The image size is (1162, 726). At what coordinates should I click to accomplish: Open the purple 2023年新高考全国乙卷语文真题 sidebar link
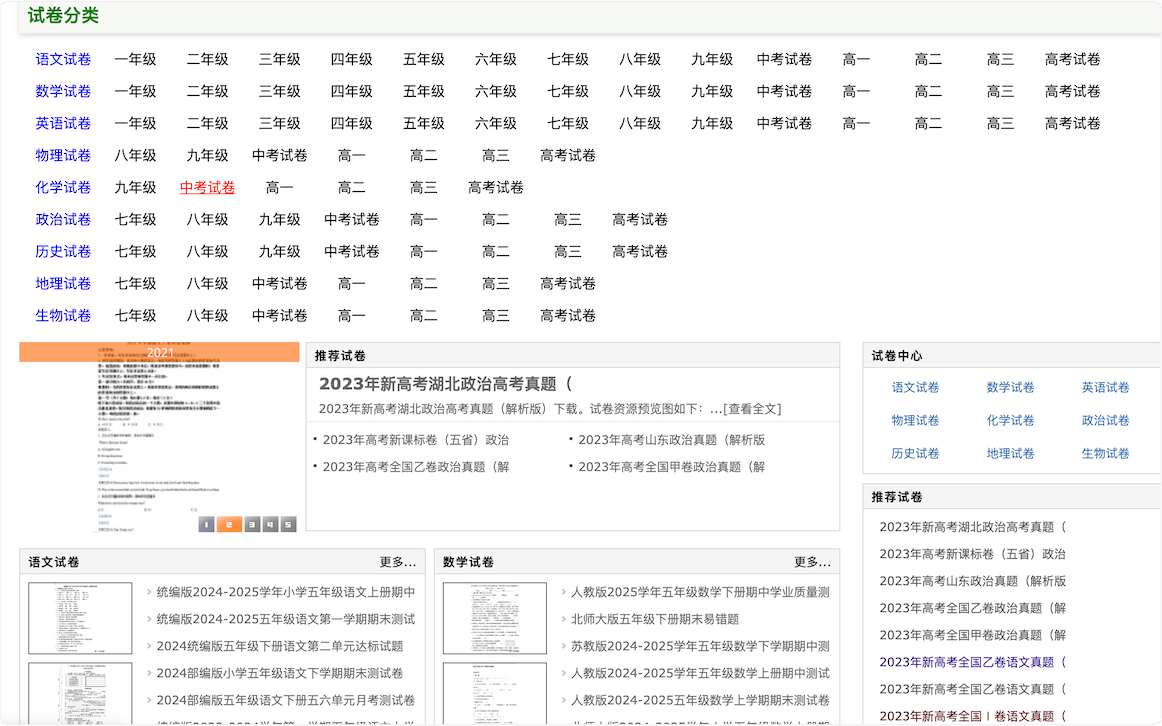(972, 662)
